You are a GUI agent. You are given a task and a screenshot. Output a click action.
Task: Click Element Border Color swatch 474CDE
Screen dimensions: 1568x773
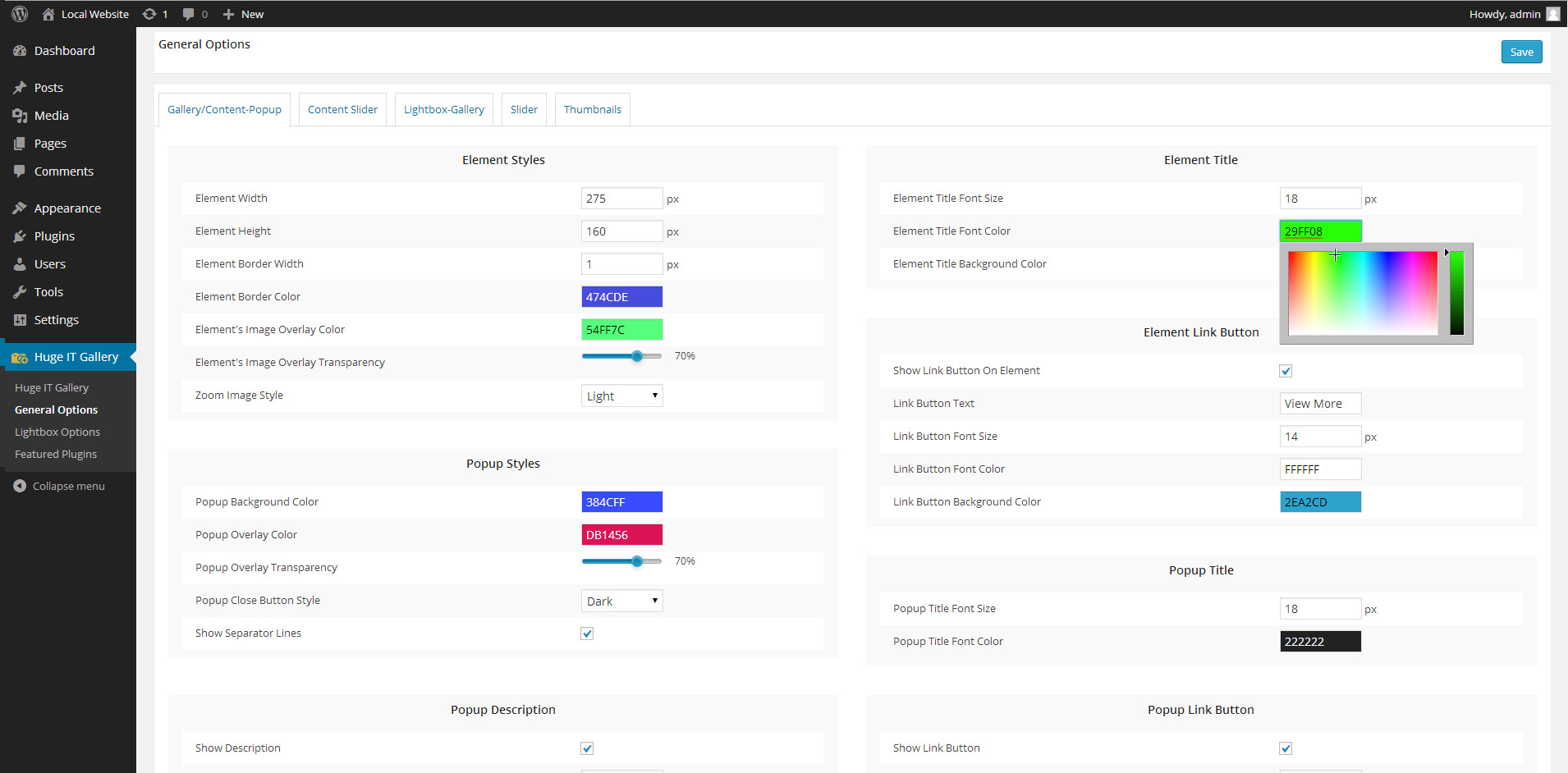click(622, 297)
